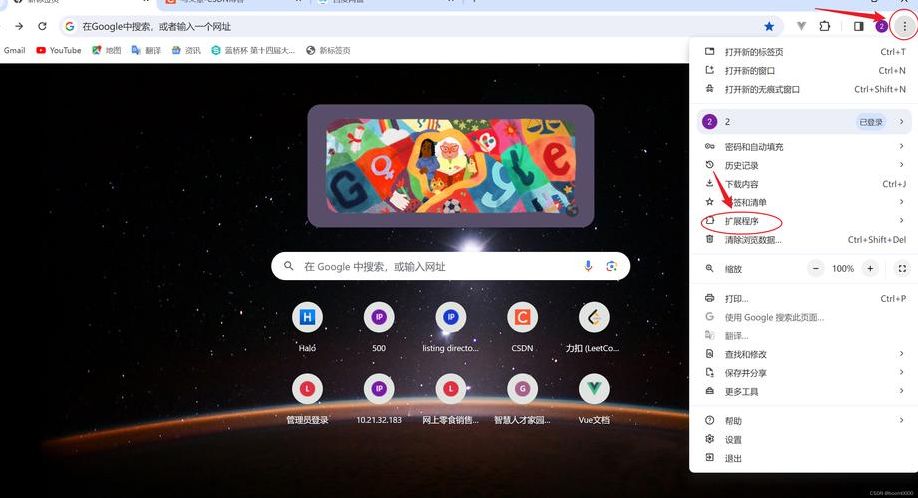Image resolution: width=918 pixels, height=498 pixels.
Task: Select 清除浏览数据 menu item
Action: (805, 240)
